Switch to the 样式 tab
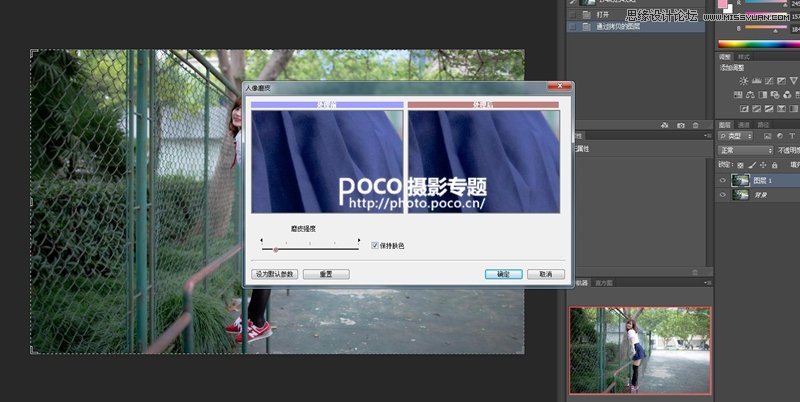This screenshot has width=800, height=402. tap(744, 57)
